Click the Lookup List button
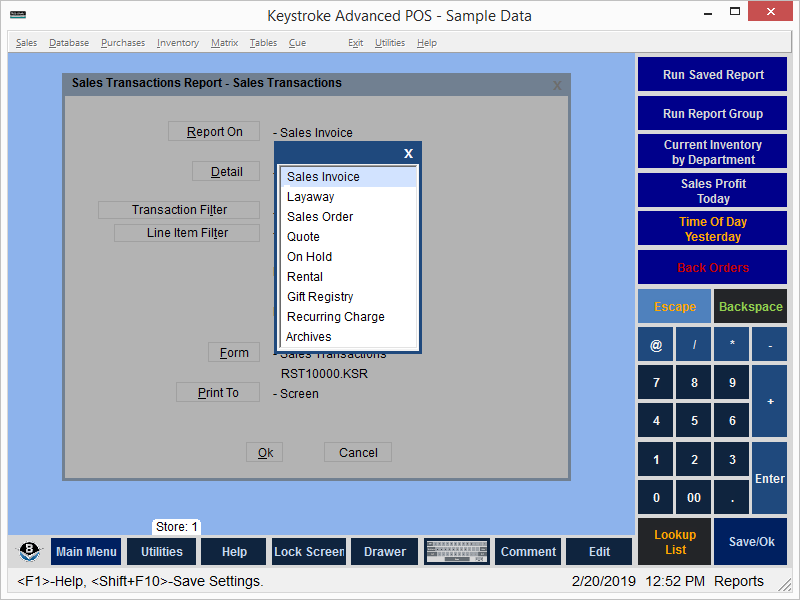 [x=675, y=542]
